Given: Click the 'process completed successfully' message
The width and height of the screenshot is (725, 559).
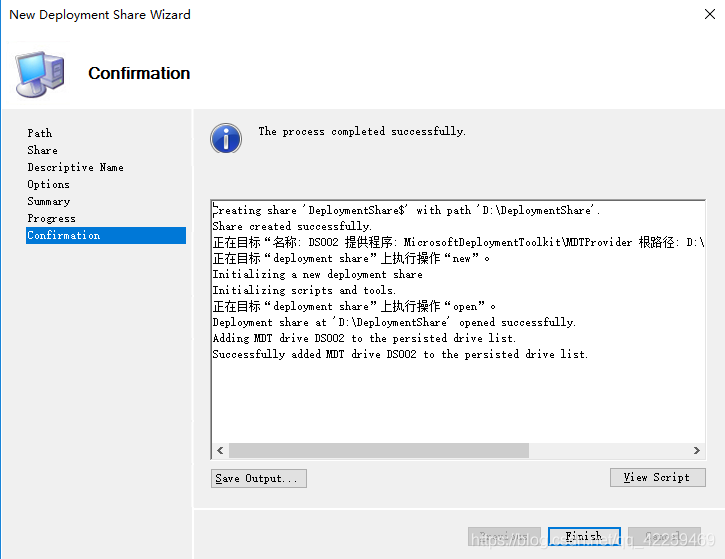Looking at the screenshot, I should pyautogui.click(x=362, y=131).
